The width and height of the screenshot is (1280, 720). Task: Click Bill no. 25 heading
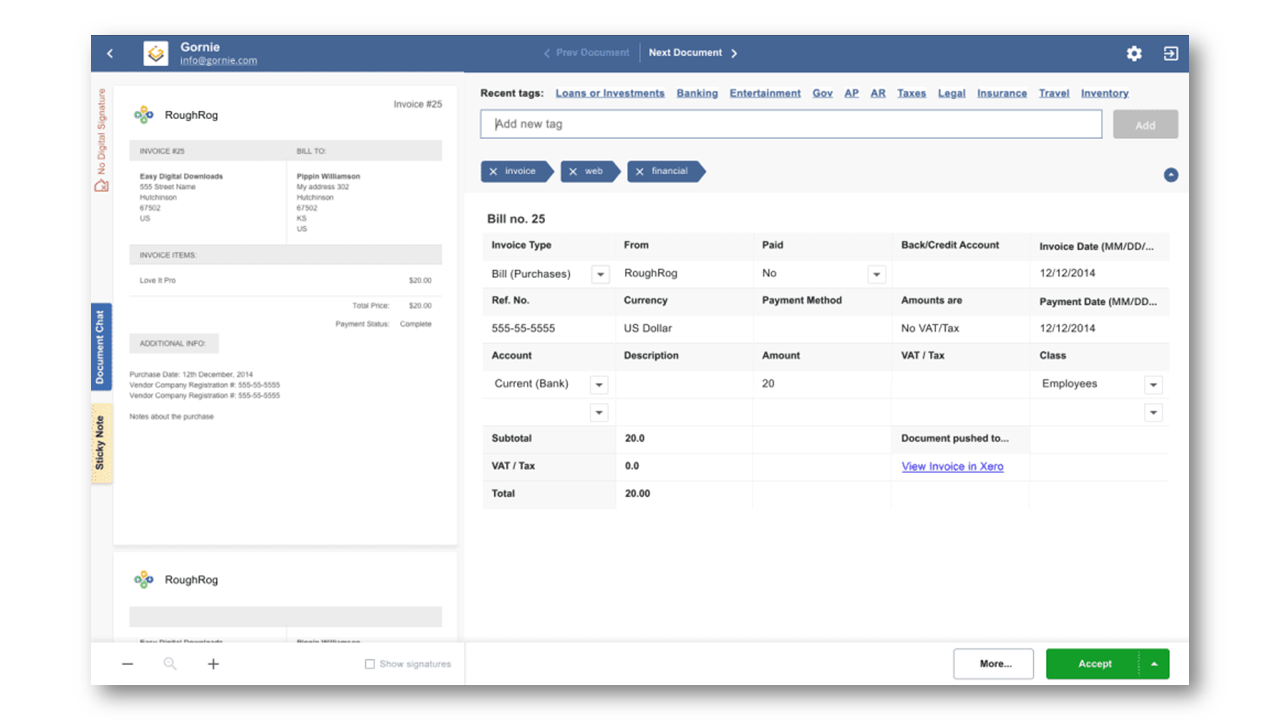[x=516, y=219]
